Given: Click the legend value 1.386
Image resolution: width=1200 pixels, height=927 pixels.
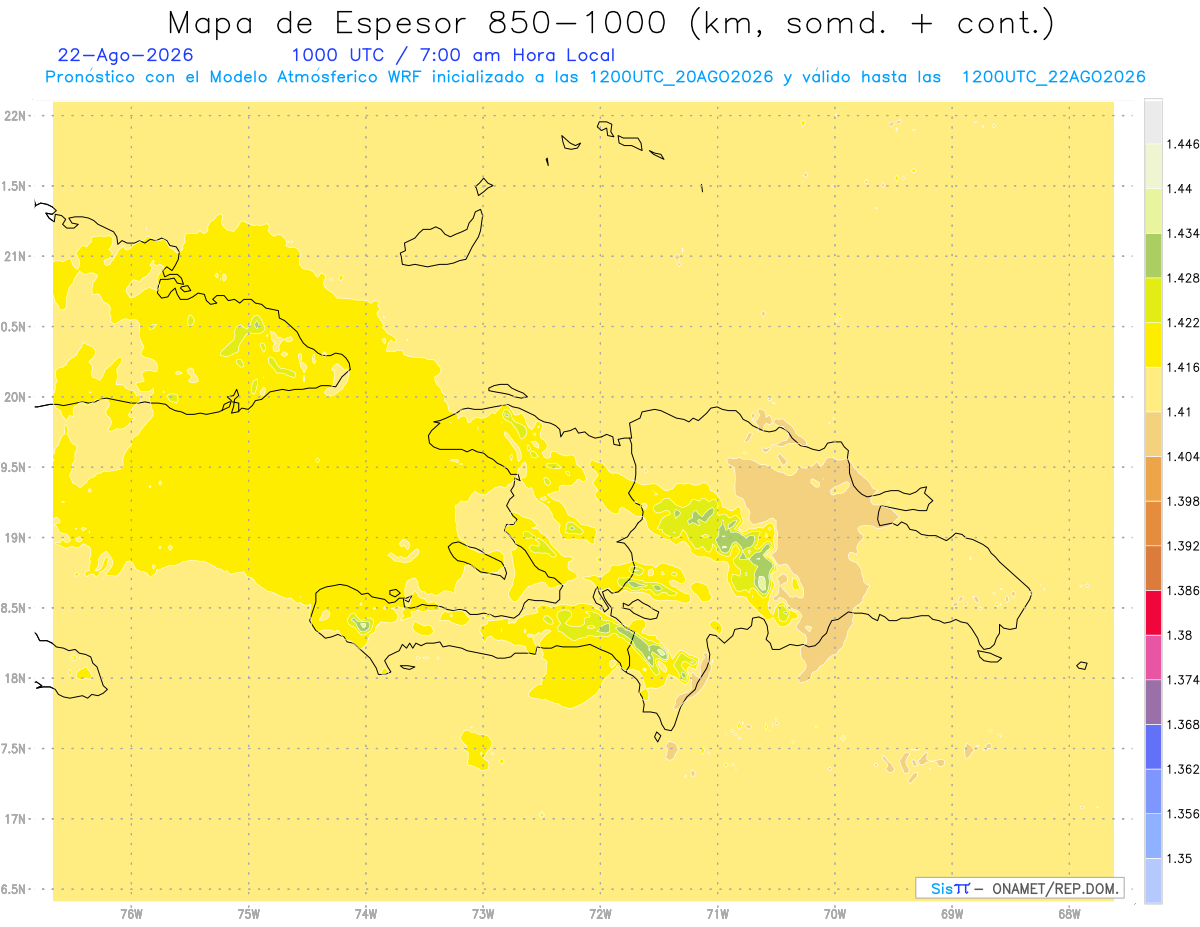Looking at the screenshot, I should tap(1183, 591).
